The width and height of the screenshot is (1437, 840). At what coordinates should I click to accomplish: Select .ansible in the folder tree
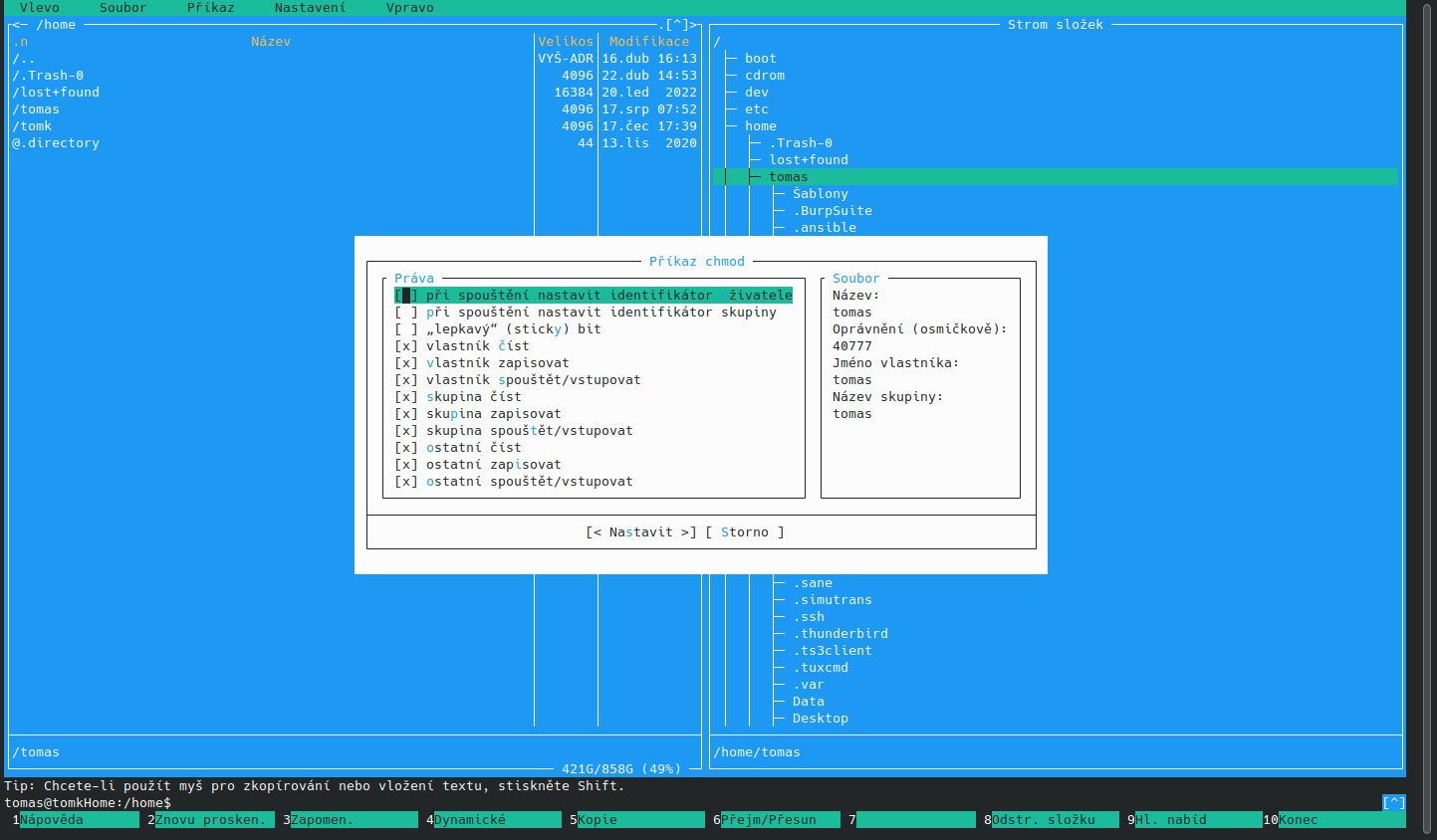coord(825,228)
